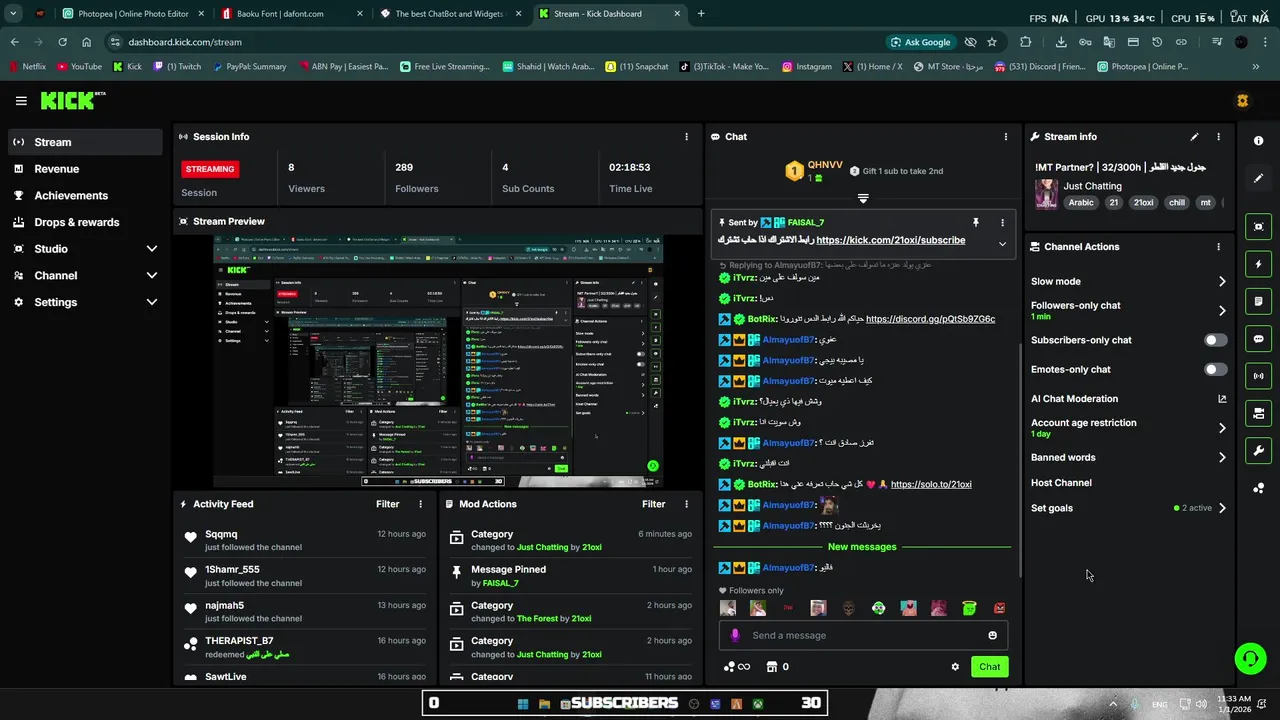Viewport: 1280px width, 720px height.
Task: Open the Stream info three-dot menu
Action: click(x=1218, y=137)
